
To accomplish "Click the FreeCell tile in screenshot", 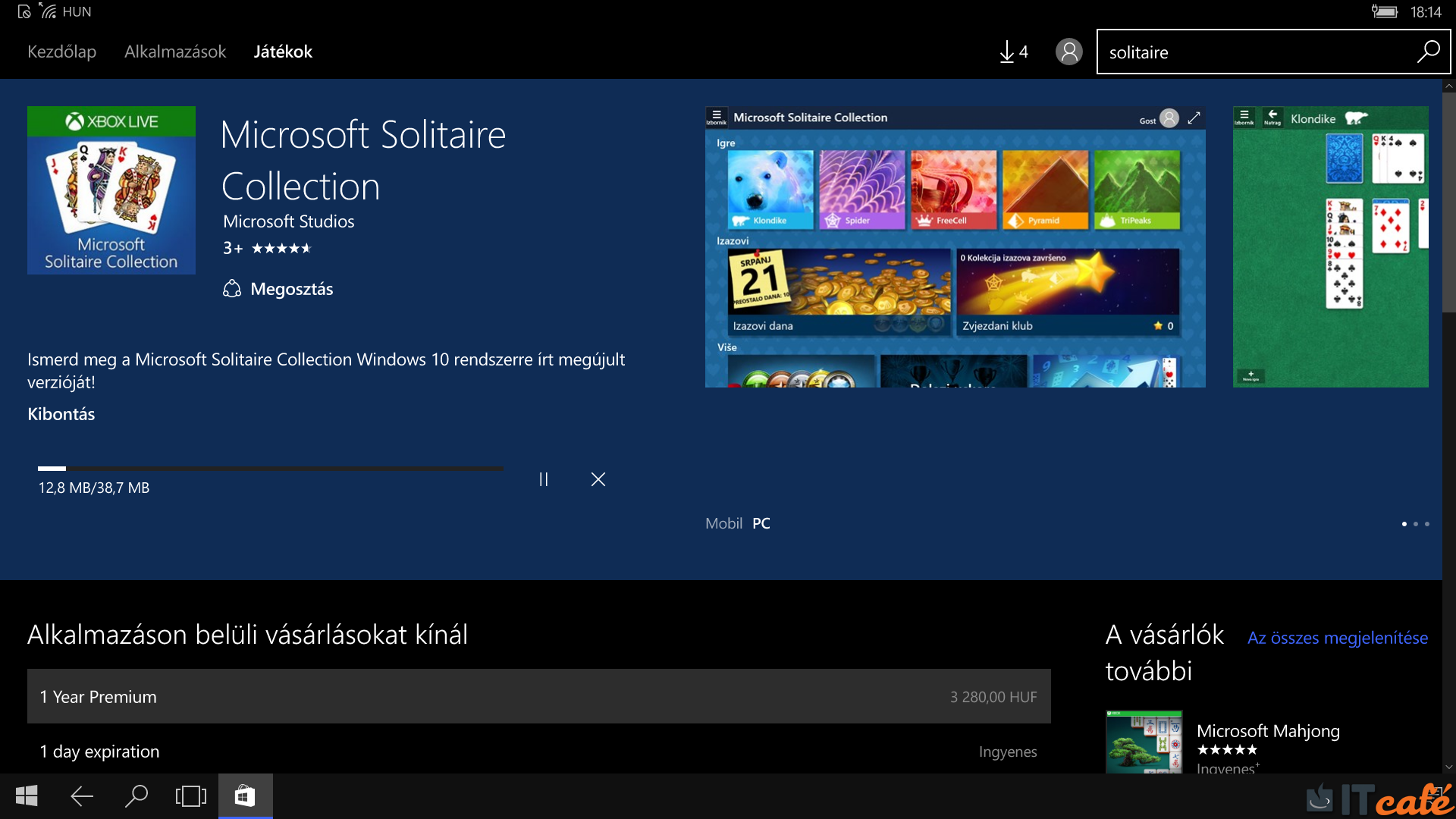I will coord(954,190).
